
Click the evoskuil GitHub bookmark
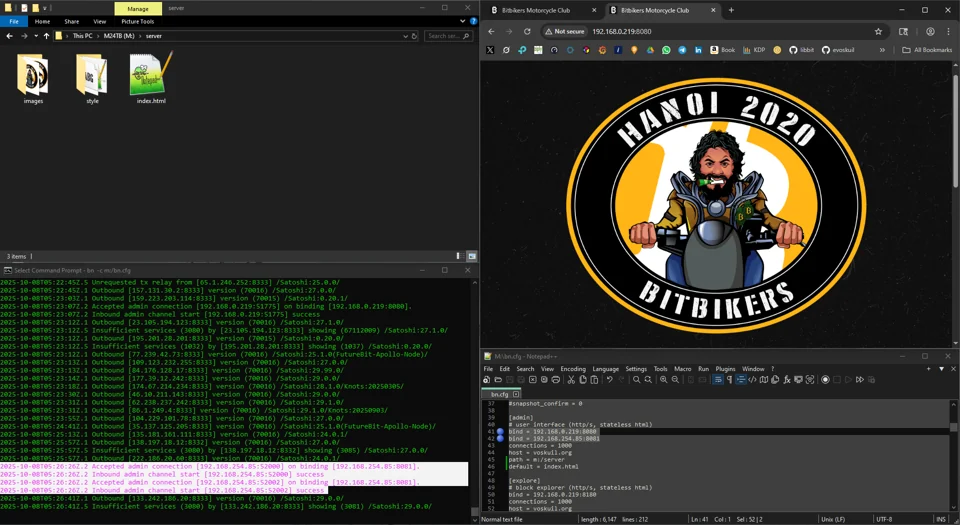[838, 50]
